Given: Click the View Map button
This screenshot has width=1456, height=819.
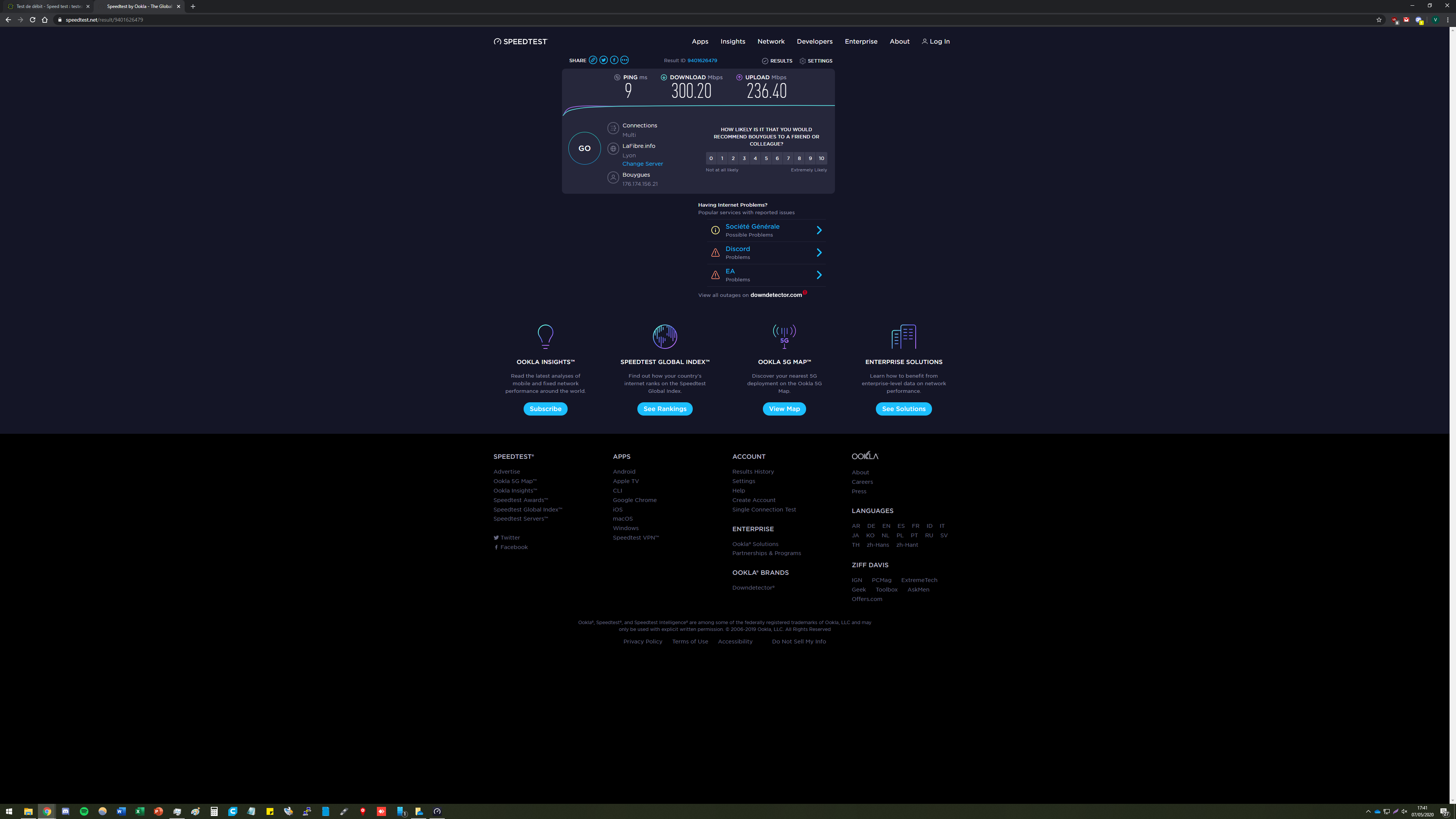Looking at the screenshot, I should [x=784, y=409].
